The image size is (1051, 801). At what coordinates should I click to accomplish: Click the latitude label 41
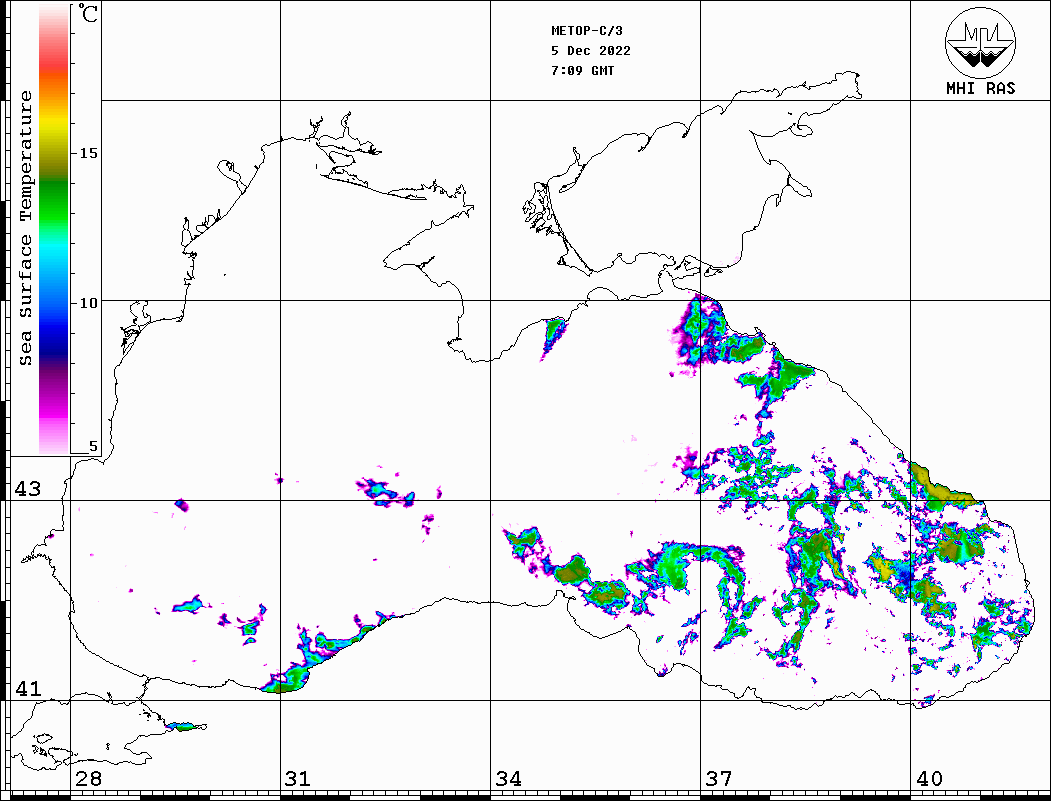27,688
